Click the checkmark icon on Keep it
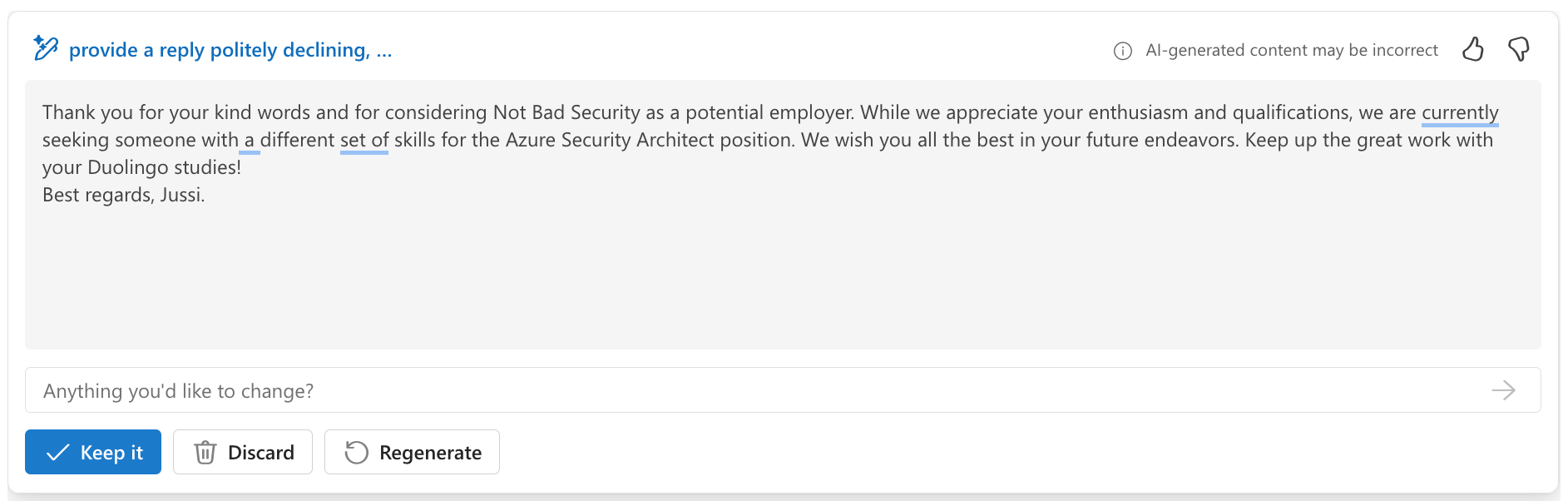Screen dimensions: 1568x501 click(x=57, y=453)
